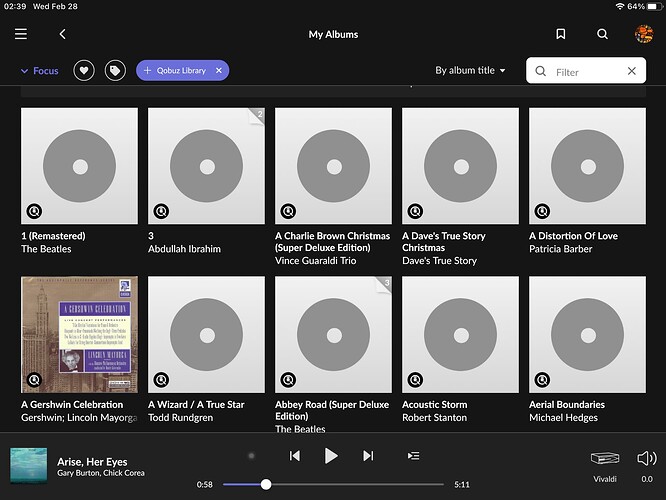666x500 pixels.
Task: Click Qobuz badge on A Gershwin Celebration cover
Action: tap(34, 380)
